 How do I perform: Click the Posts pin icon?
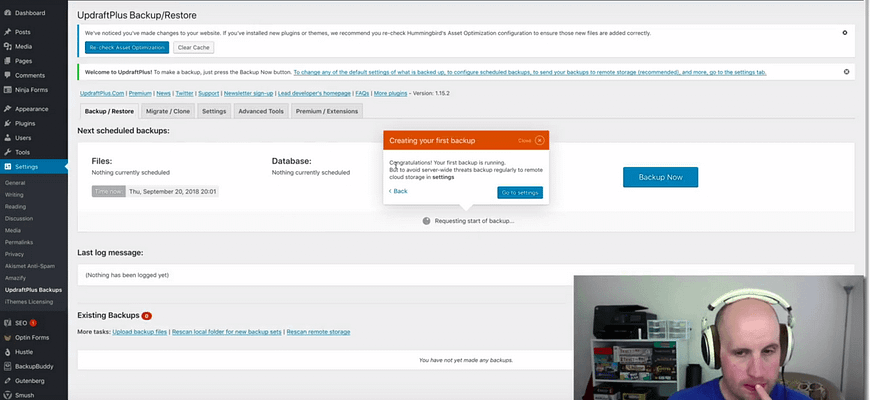coord(7,32)
